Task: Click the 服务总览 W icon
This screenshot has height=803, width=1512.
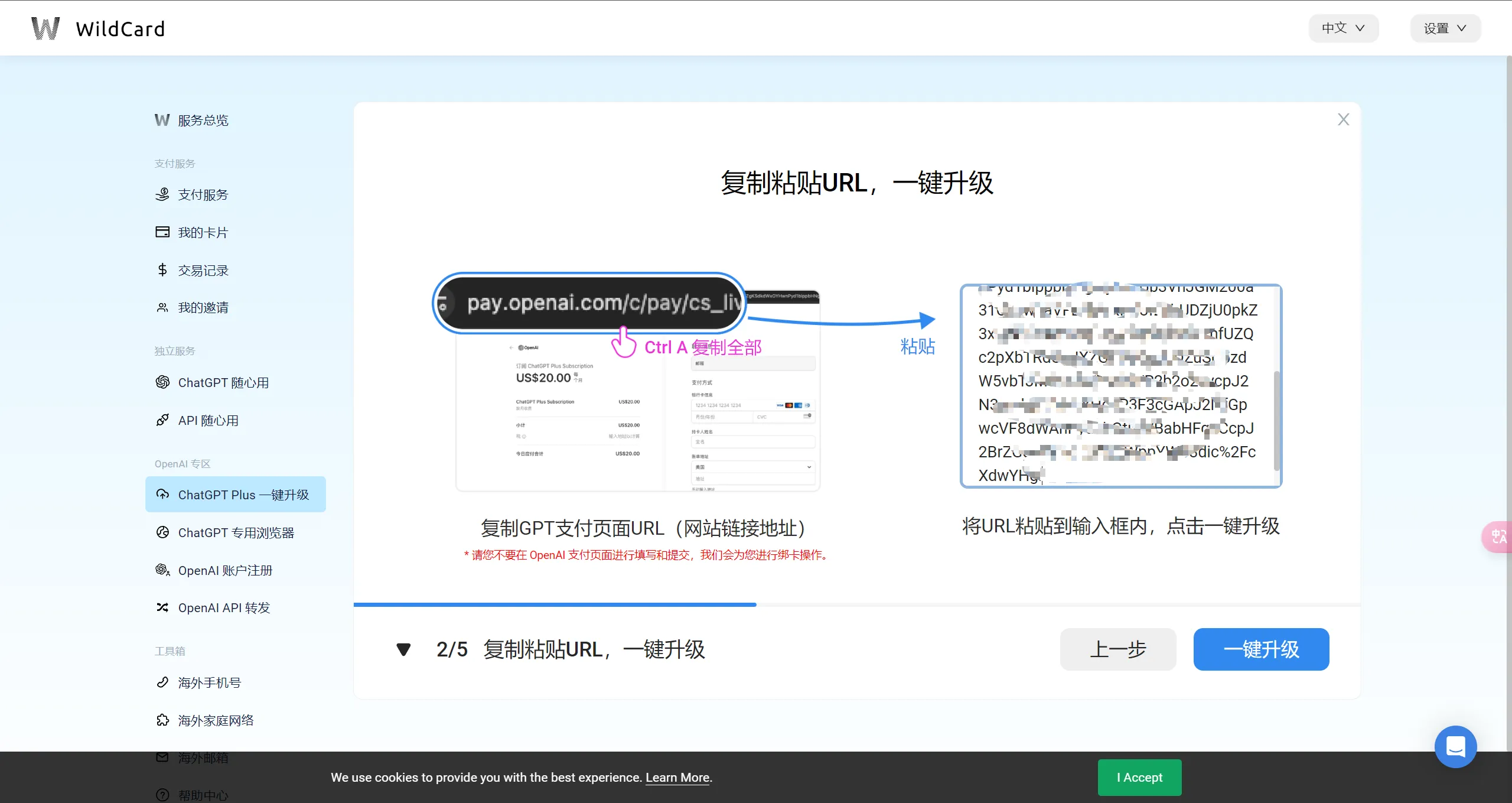Action: tap(162, 120)
